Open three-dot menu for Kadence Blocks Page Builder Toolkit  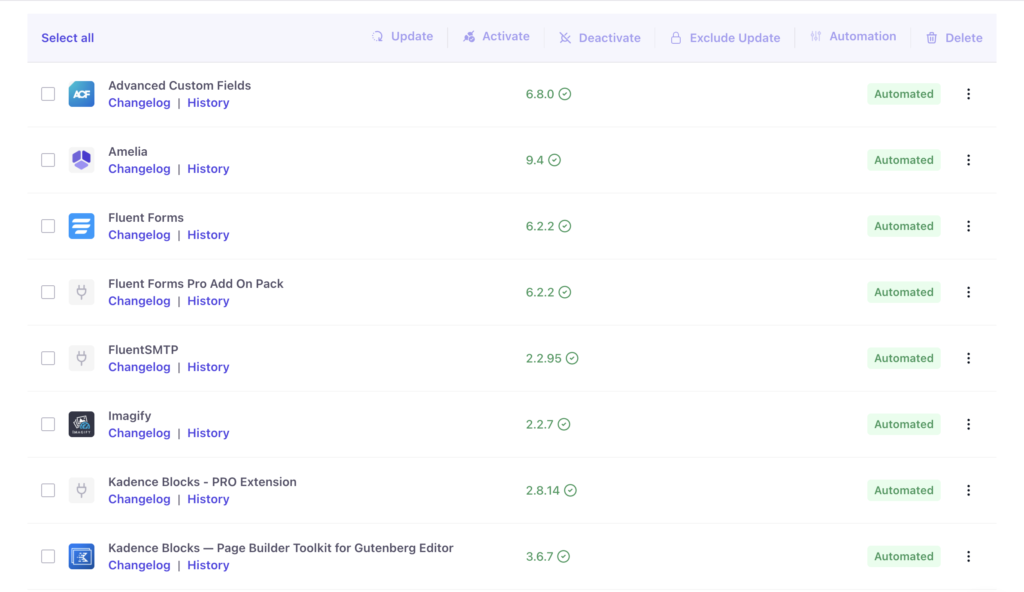(968, 556)
